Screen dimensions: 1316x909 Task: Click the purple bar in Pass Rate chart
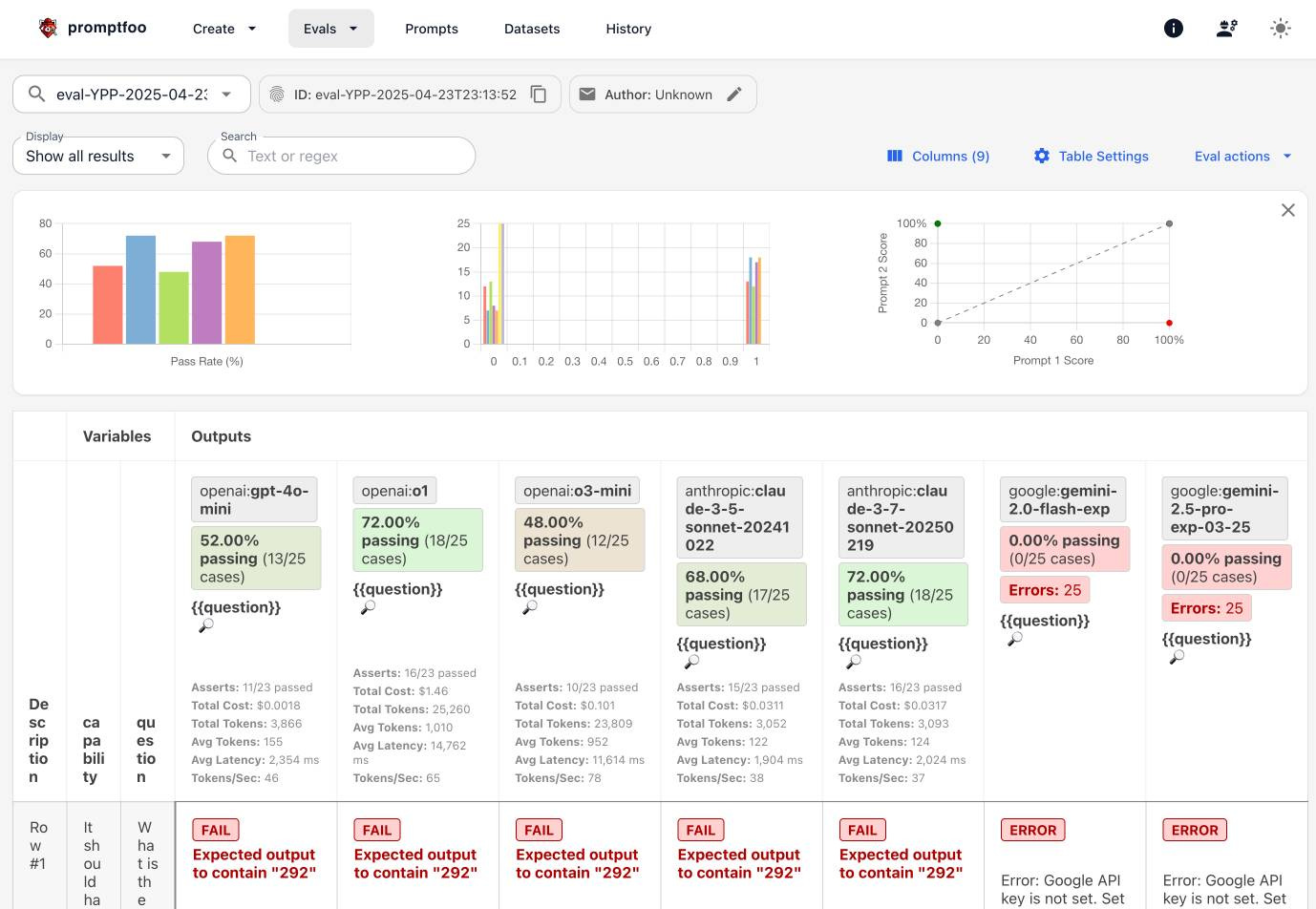207,293
